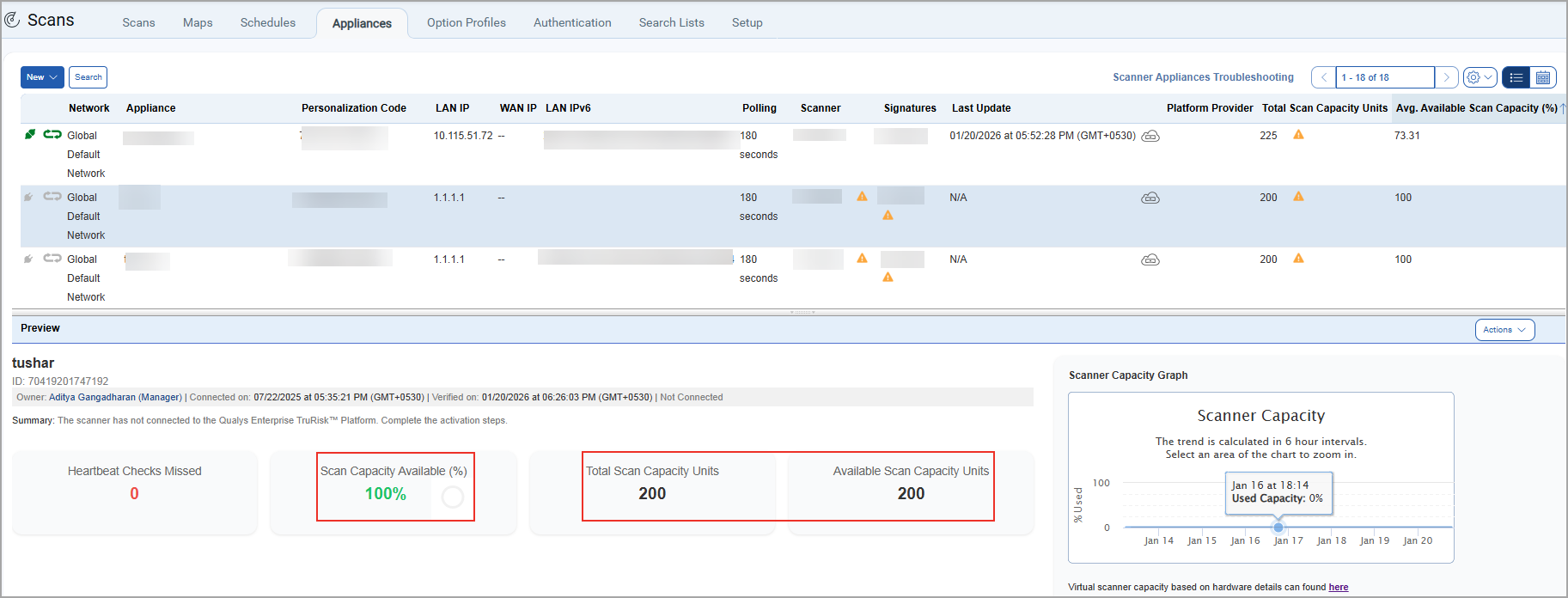This screenshot has height=598, width=1568.
Task: Click ID: 70419201747192 text
Action: (x=60, y=381)
